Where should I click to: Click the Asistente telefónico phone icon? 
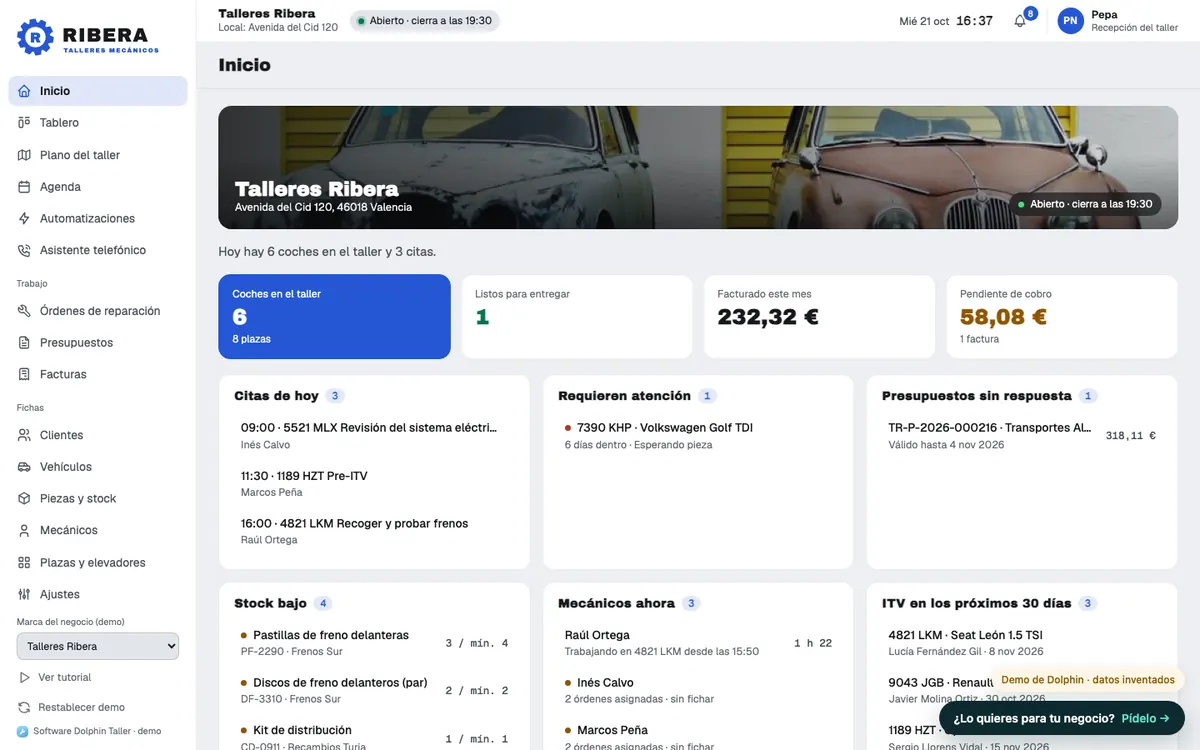click(x=25, y=250)
